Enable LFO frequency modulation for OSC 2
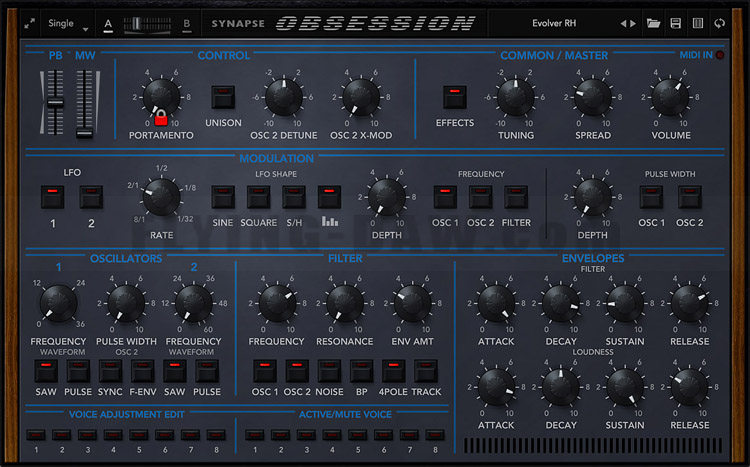This screenshot has width=750, height=467. pos(481,197)
